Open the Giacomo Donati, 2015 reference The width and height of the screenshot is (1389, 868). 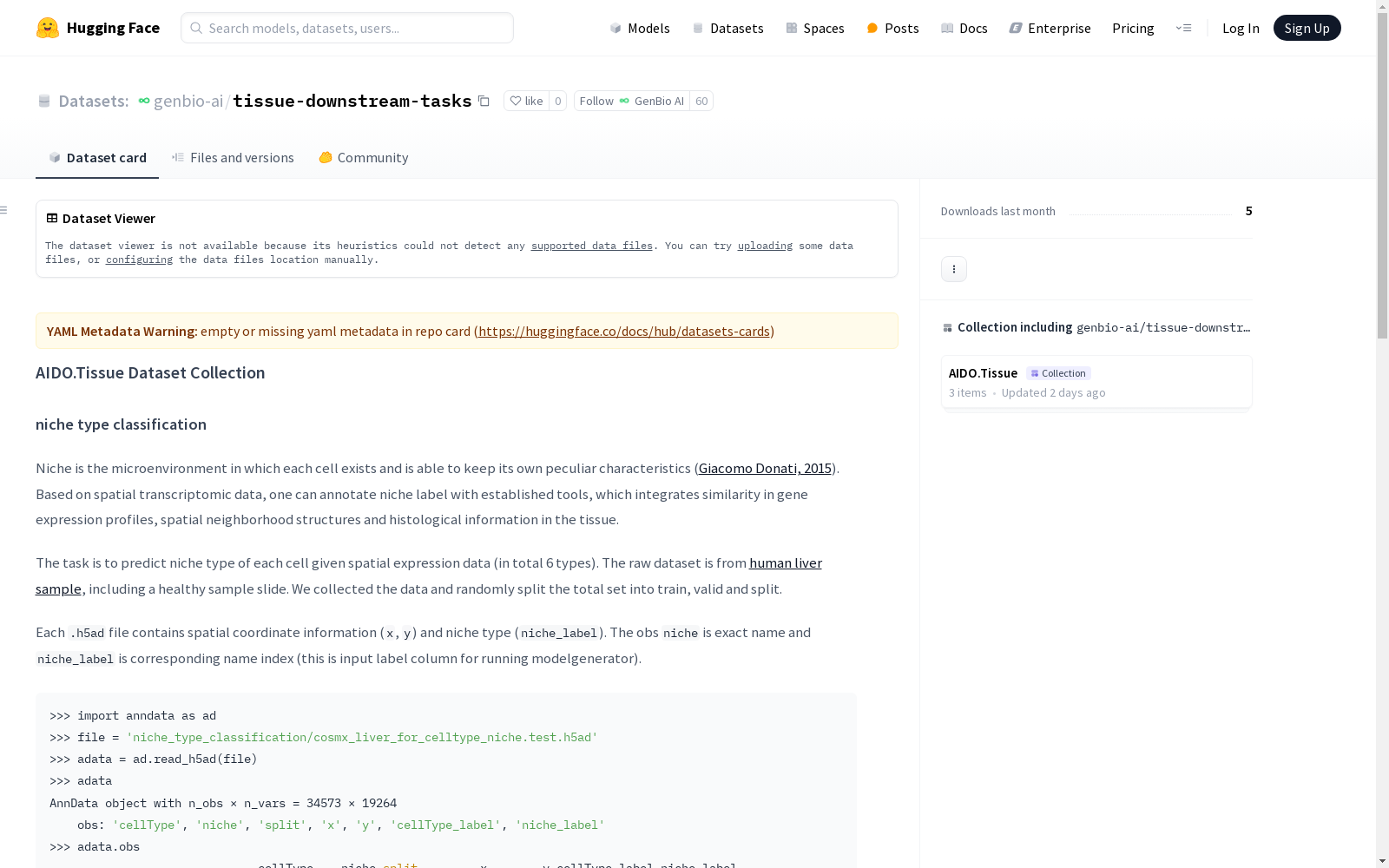[765, 469]
